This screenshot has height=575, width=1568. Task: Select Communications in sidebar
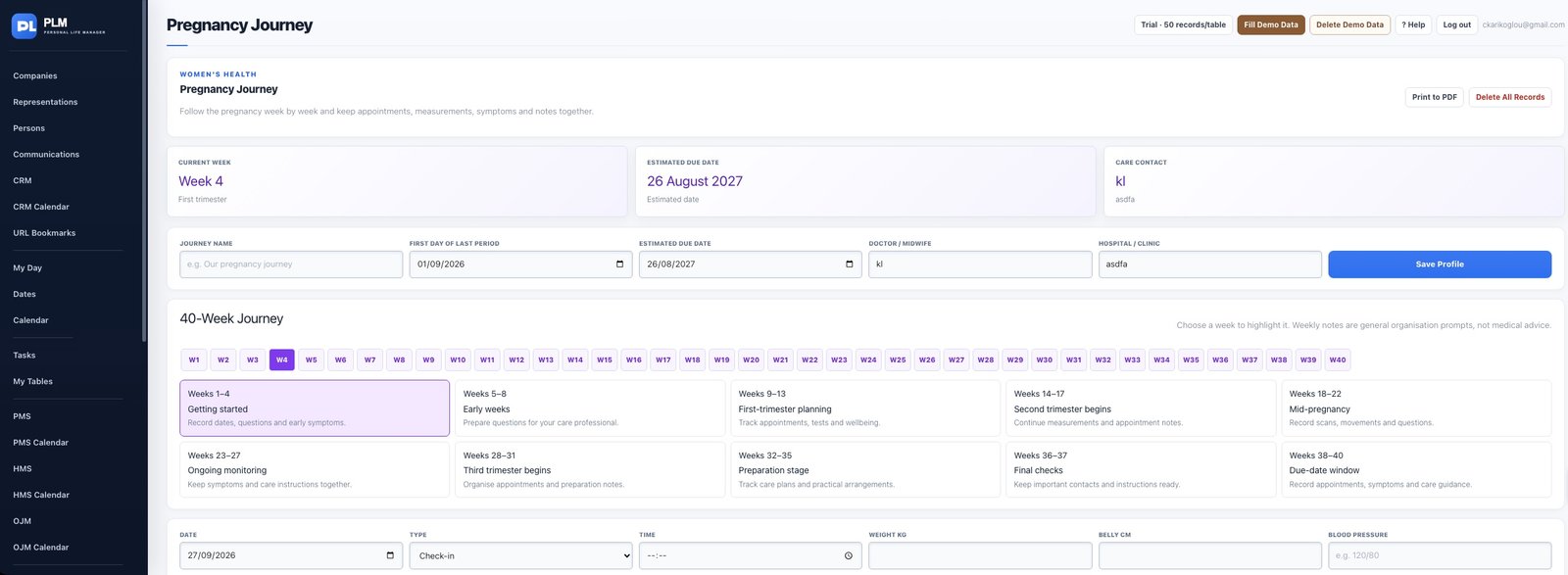pos(46,155)
